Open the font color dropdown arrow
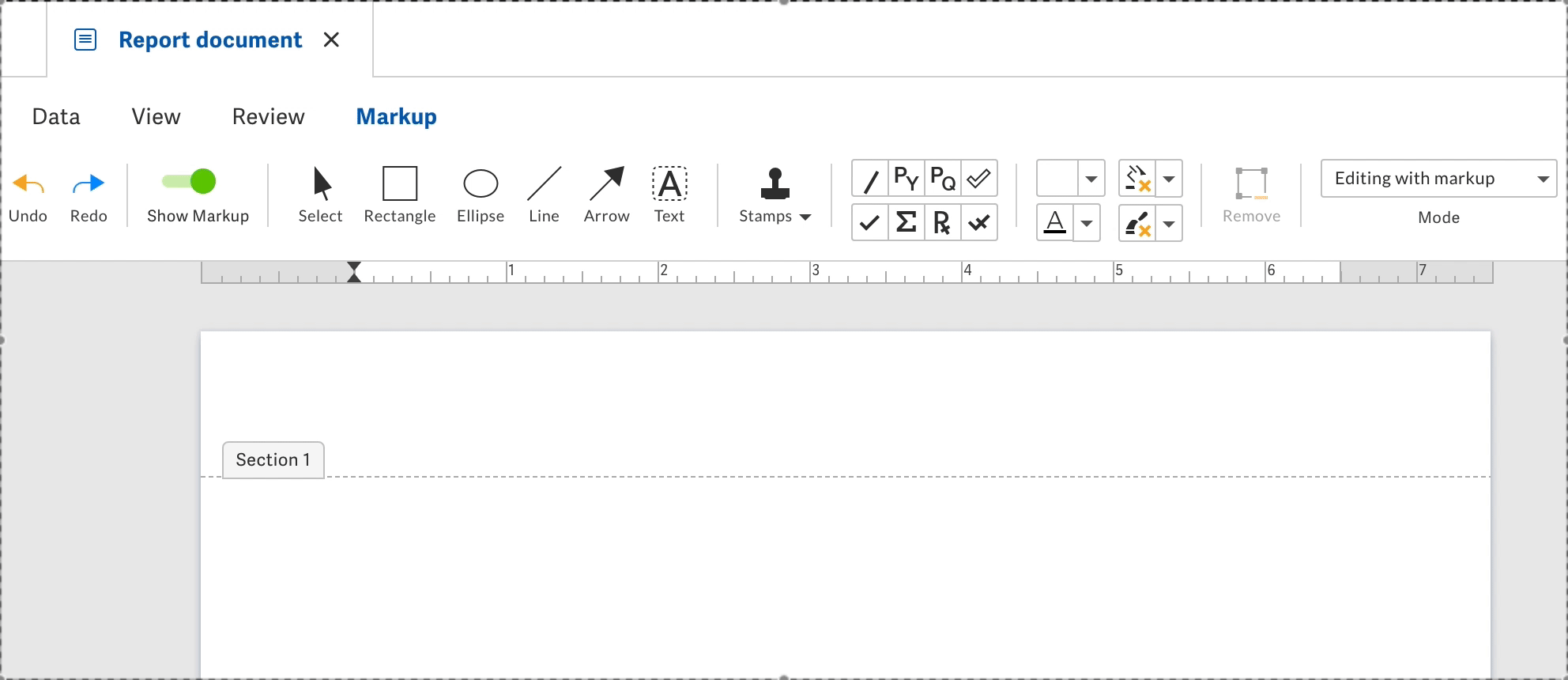This screenshot has height=680, width=1568. (x=1087, y=224)
